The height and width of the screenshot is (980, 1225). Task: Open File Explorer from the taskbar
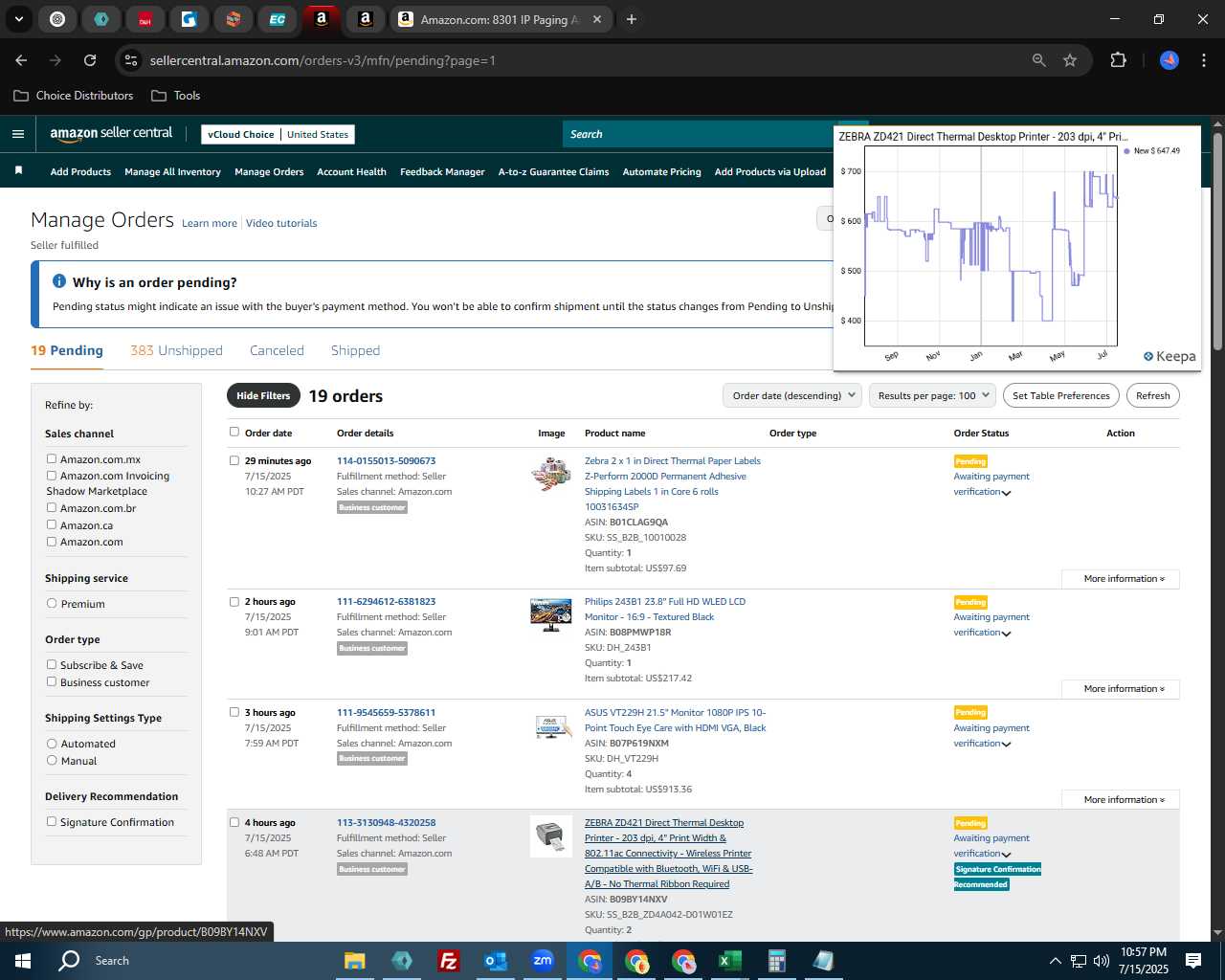[x=355, y=961]
